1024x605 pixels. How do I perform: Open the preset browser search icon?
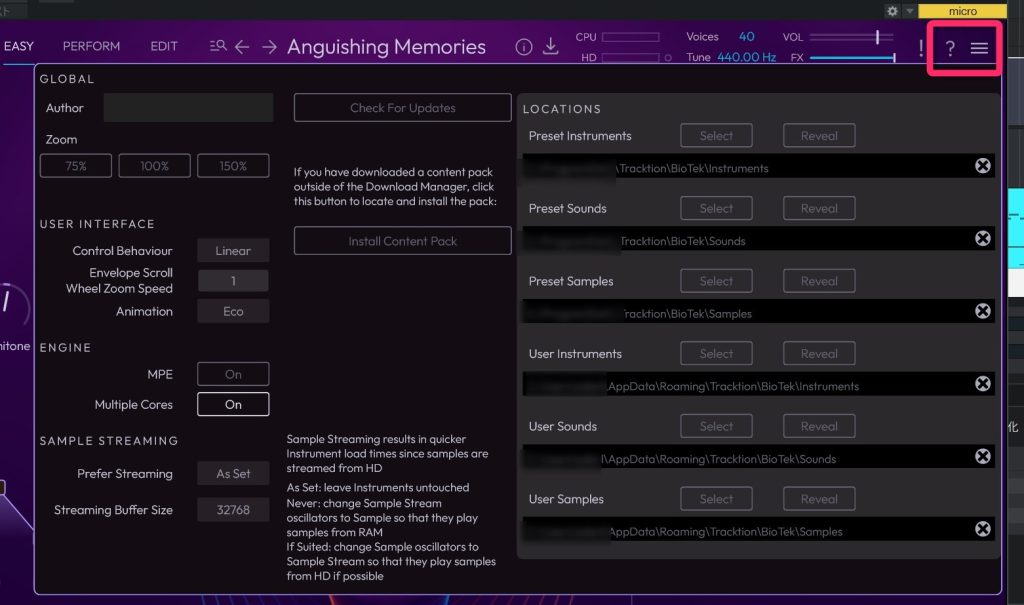218,47
